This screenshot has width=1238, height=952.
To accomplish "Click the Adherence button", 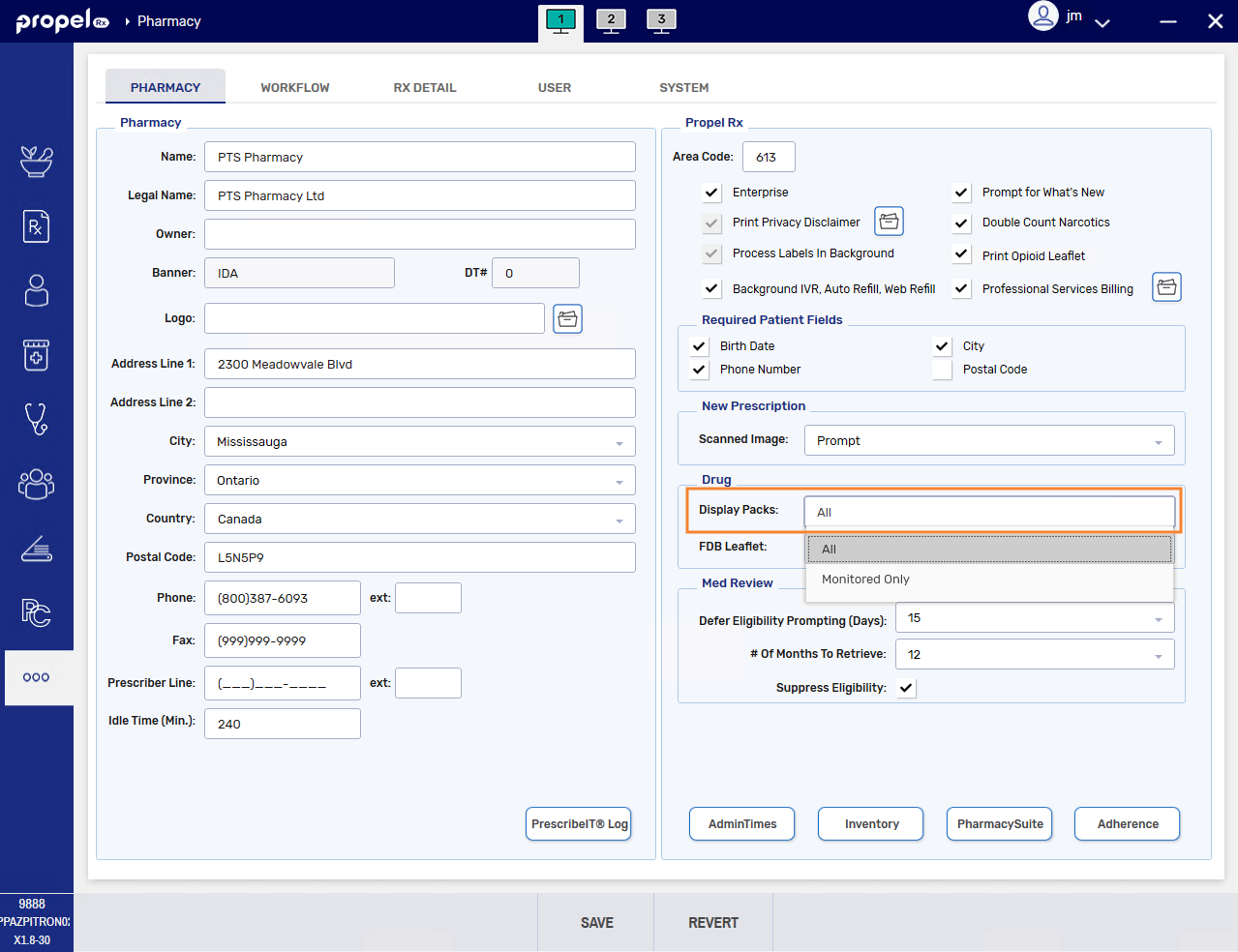I will pos(1128,824).
